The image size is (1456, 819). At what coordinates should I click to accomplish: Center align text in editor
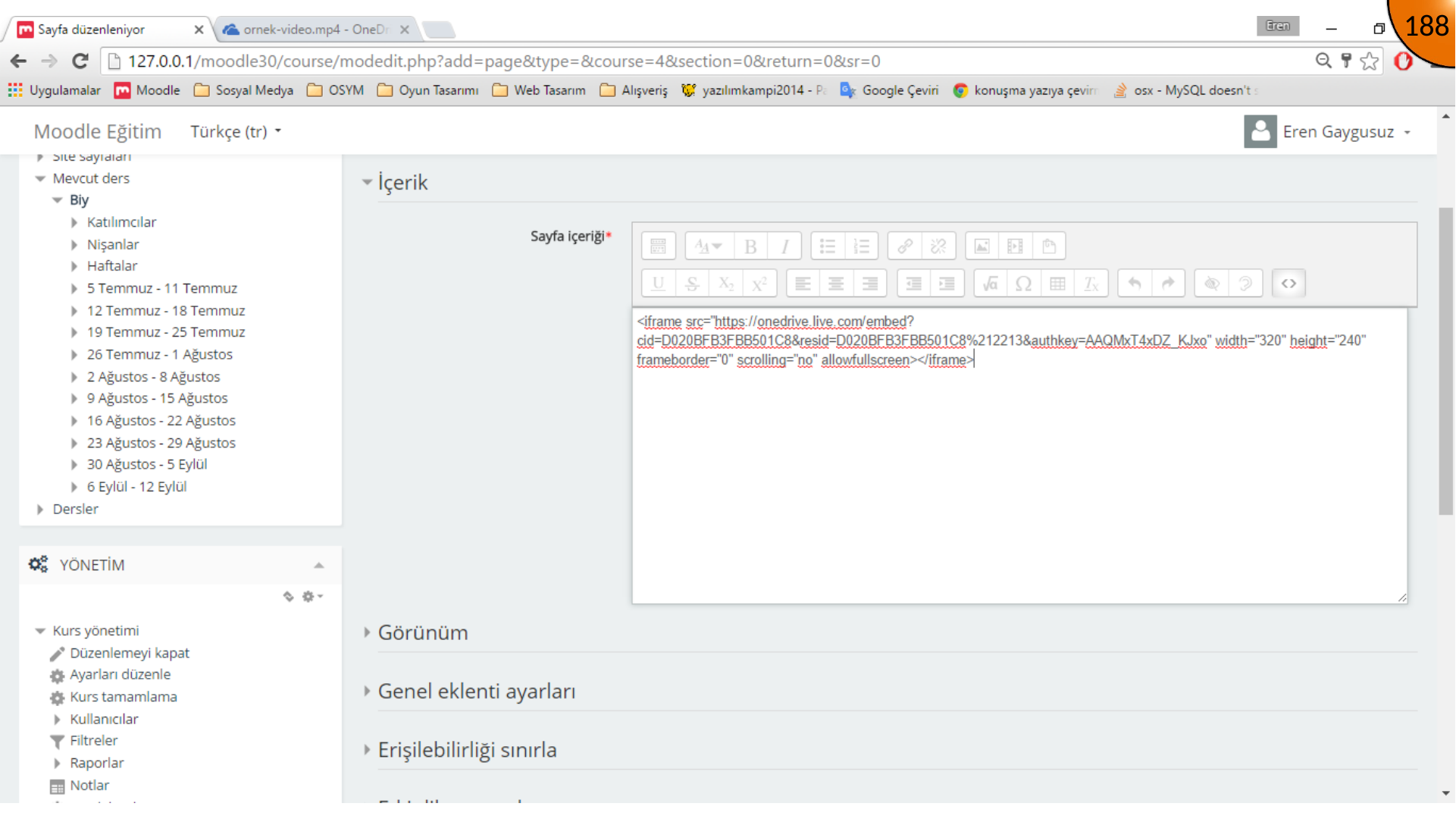[836, 284]
